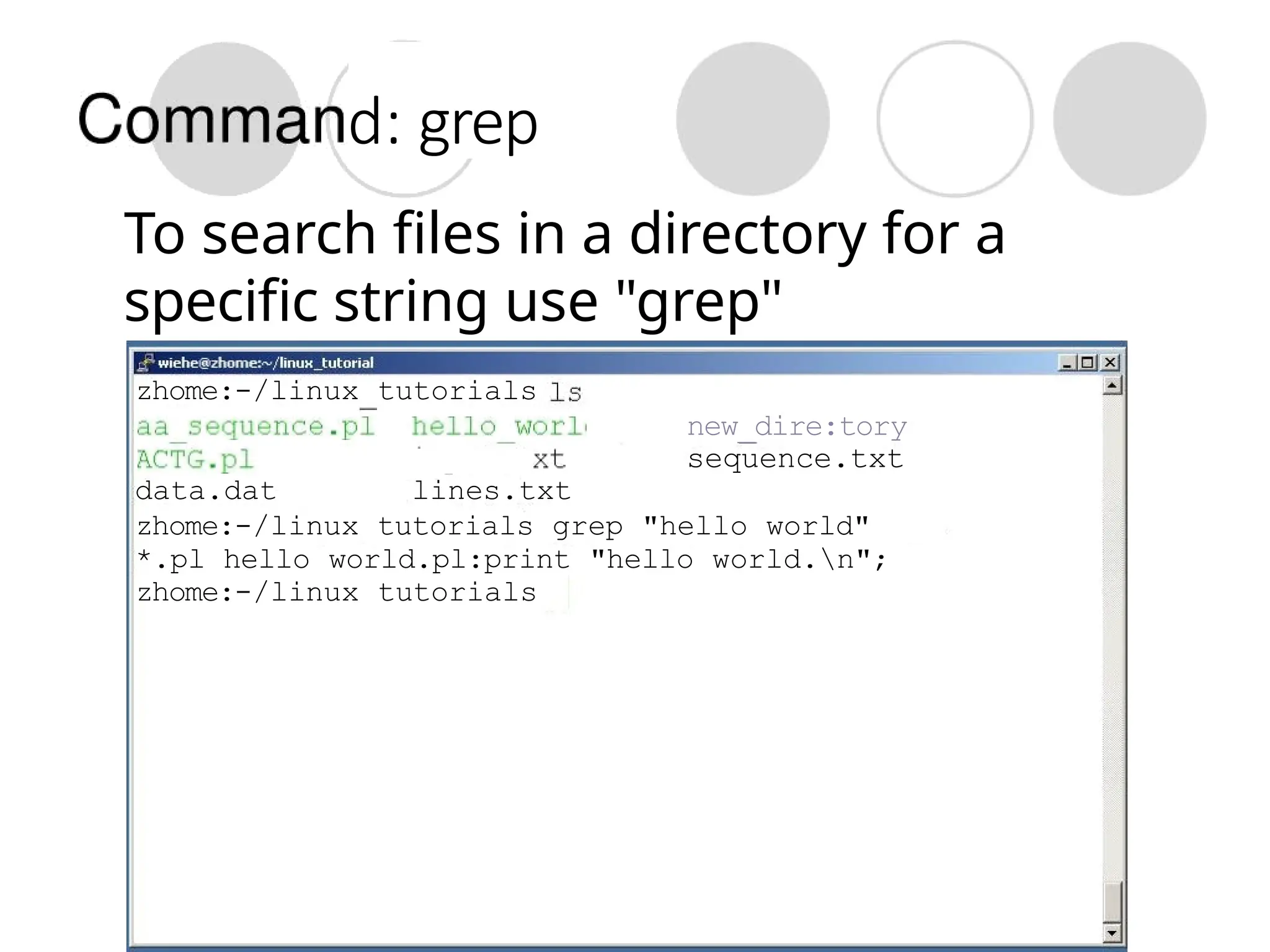Maximize the wiehe@zhome terminal window

point(1087,363)
